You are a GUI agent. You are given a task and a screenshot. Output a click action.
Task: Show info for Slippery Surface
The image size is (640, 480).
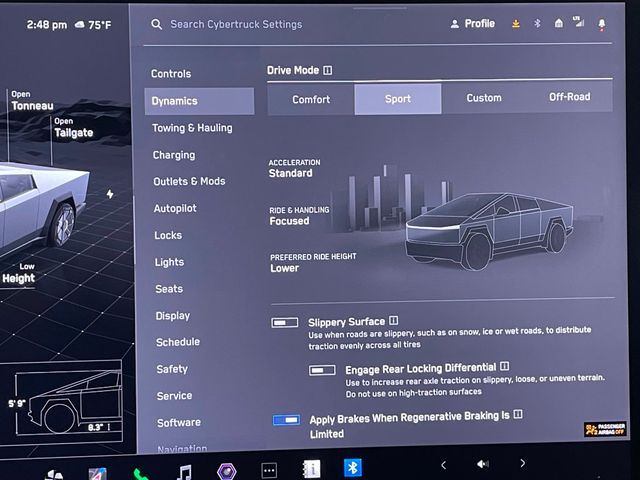tap(393, 320)
